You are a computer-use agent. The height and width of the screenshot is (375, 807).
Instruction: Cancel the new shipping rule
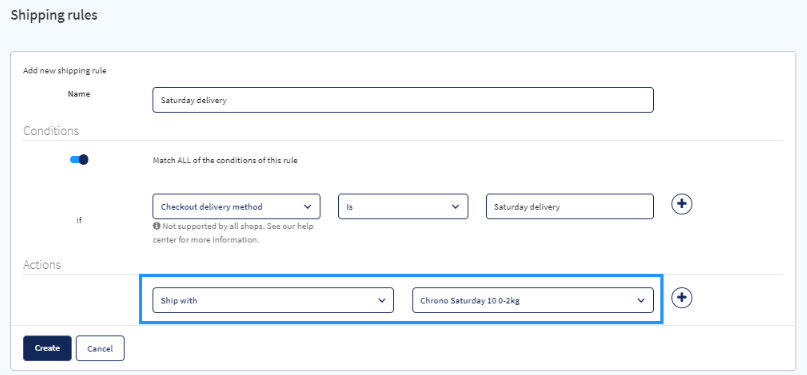pyautogui.click(x=100, y=348)
